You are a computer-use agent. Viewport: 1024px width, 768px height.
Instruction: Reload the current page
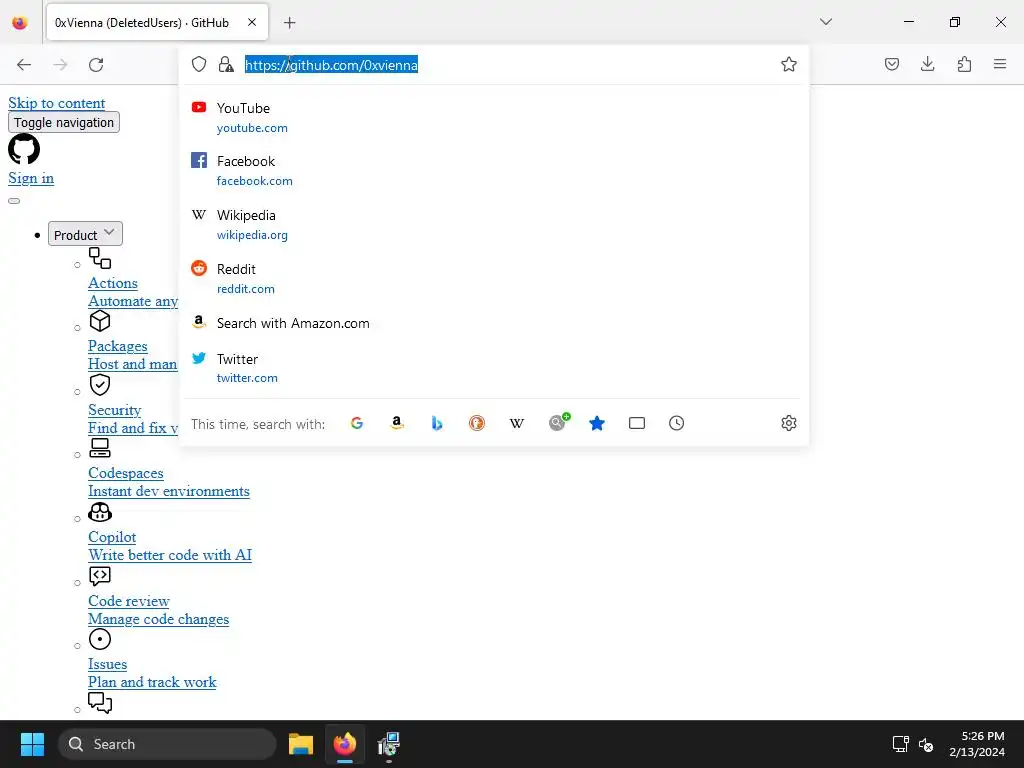point(96,64)
